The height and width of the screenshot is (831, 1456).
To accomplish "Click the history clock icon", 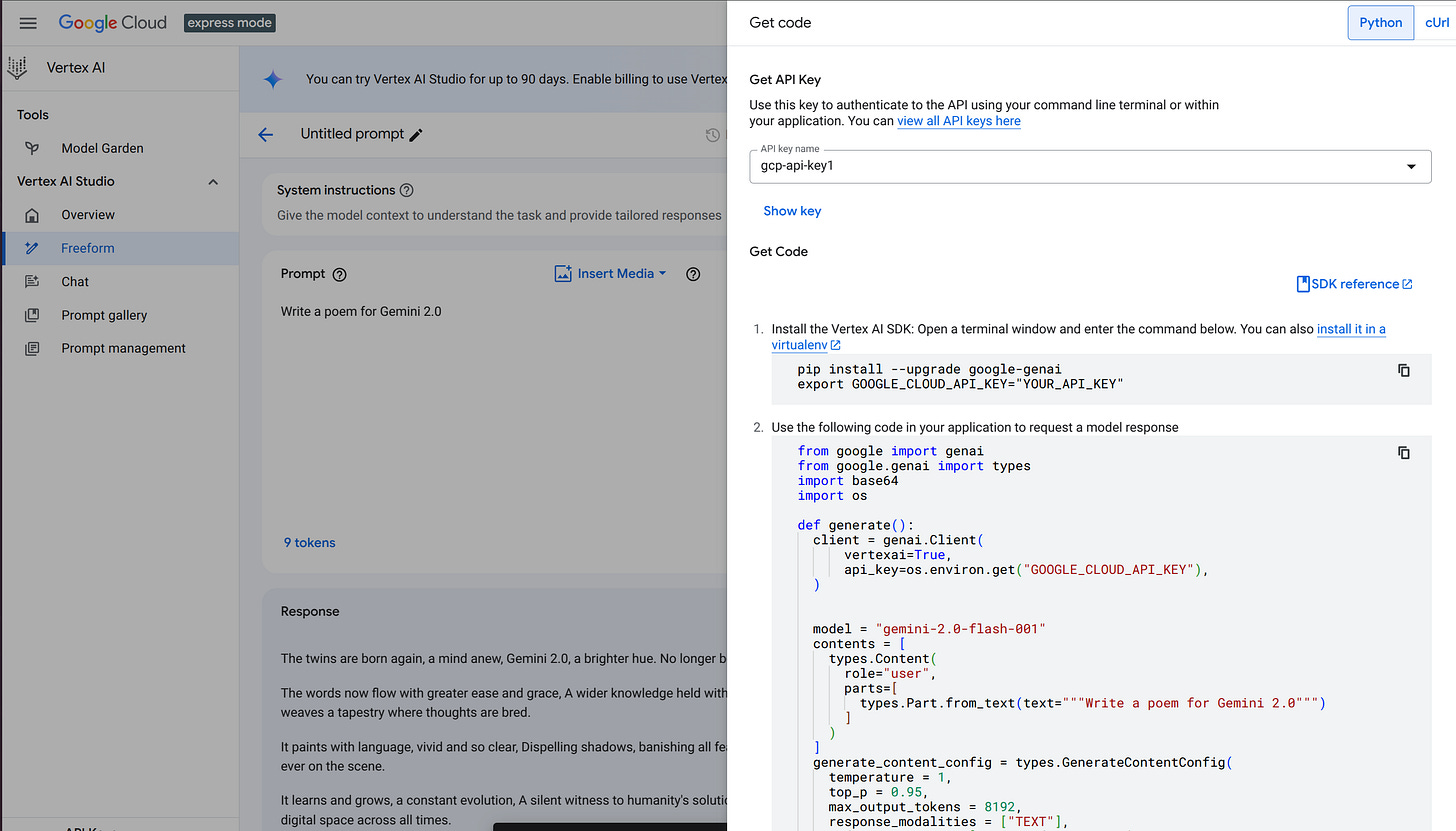I will [x=713, y=135].
